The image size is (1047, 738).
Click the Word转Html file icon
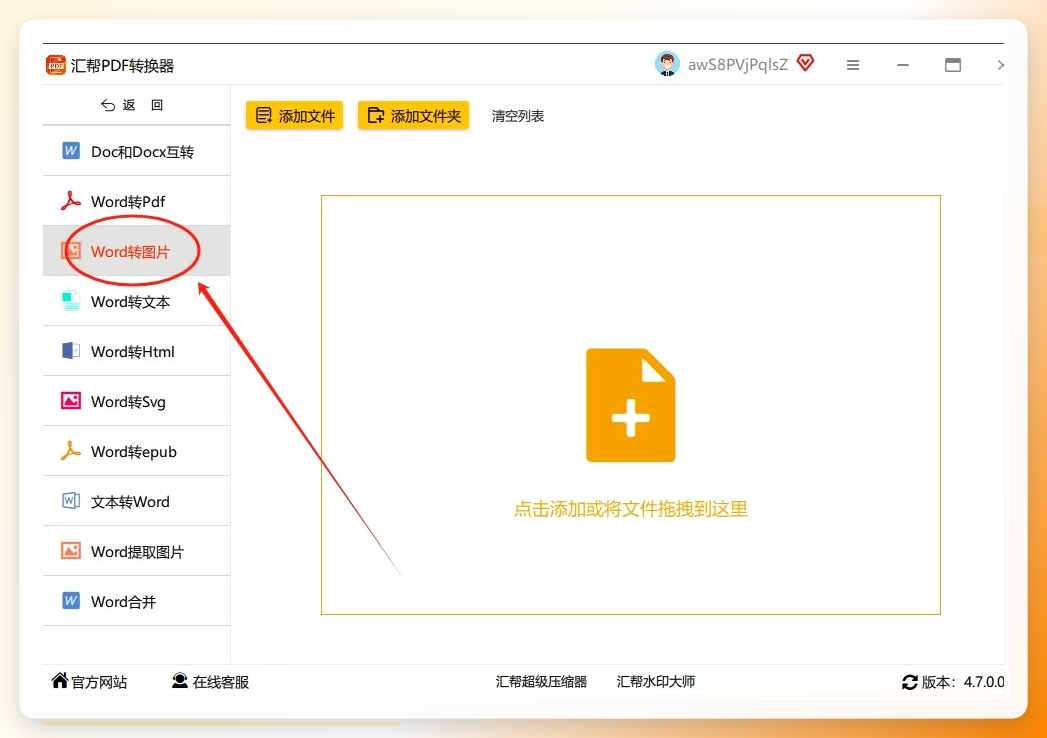71,351
